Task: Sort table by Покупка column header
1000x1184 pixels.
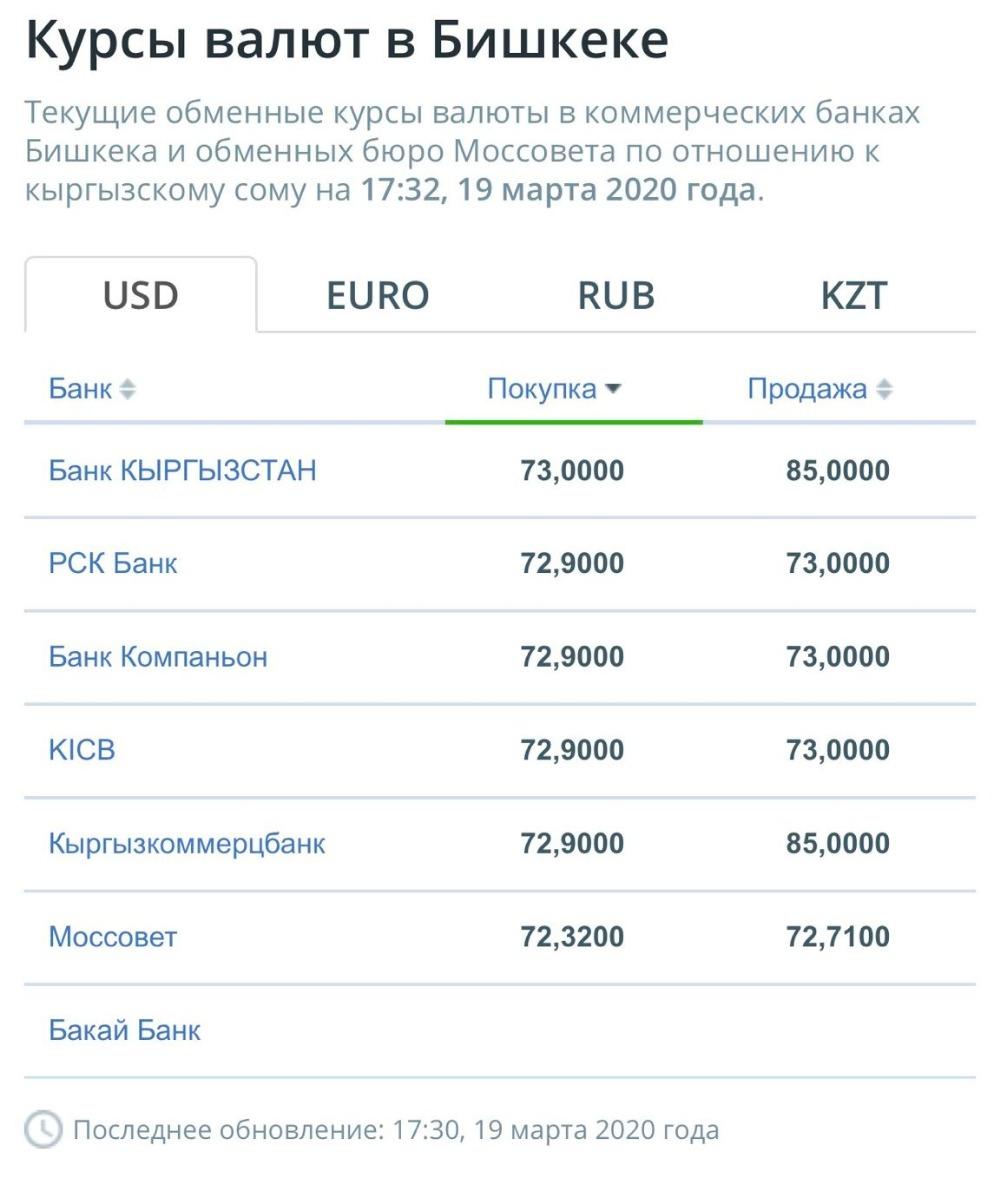Action: (x=542, y=389)
